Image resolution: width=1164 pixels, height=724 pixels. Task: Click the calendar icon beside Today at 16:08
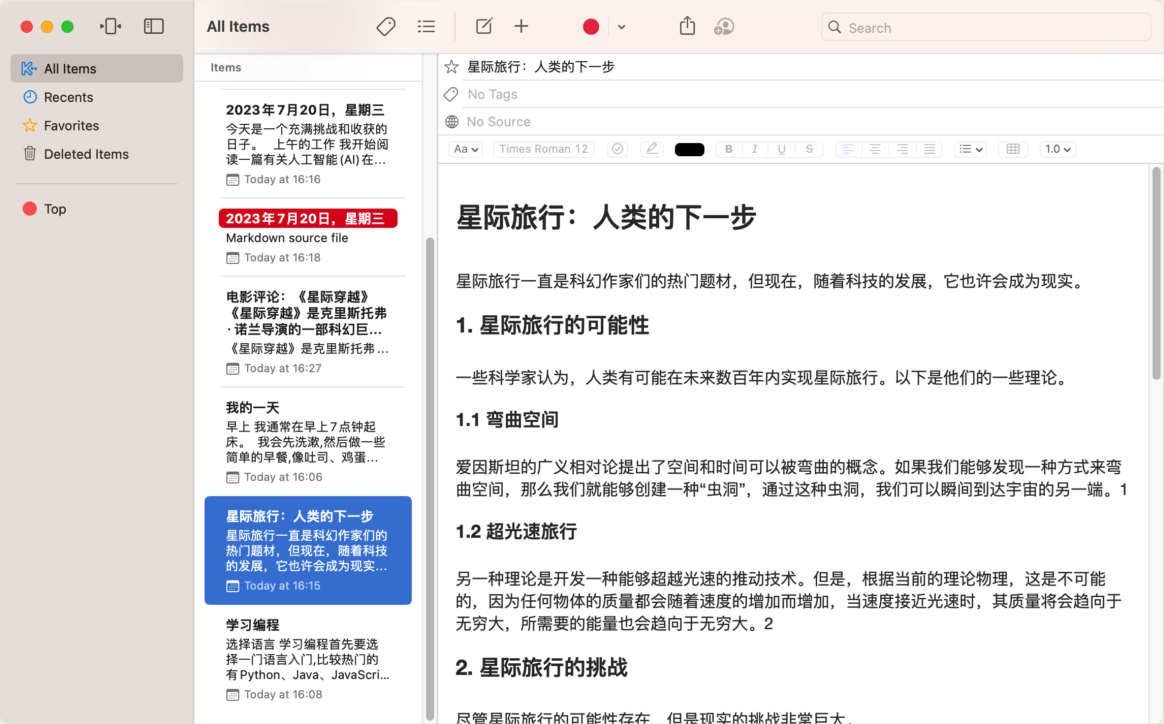(x=232, y=695)
